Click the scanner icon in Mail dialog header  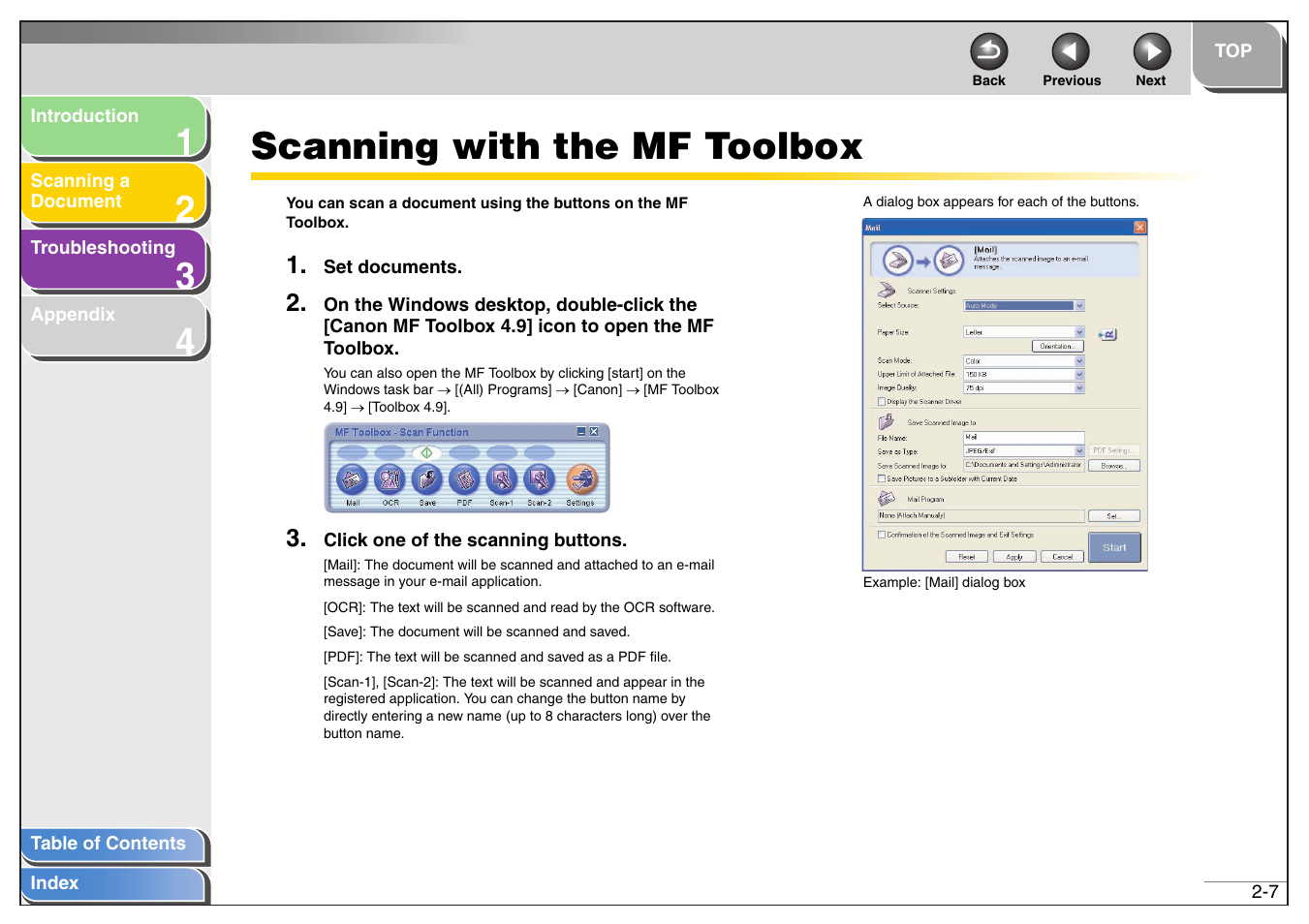point(898,261)
